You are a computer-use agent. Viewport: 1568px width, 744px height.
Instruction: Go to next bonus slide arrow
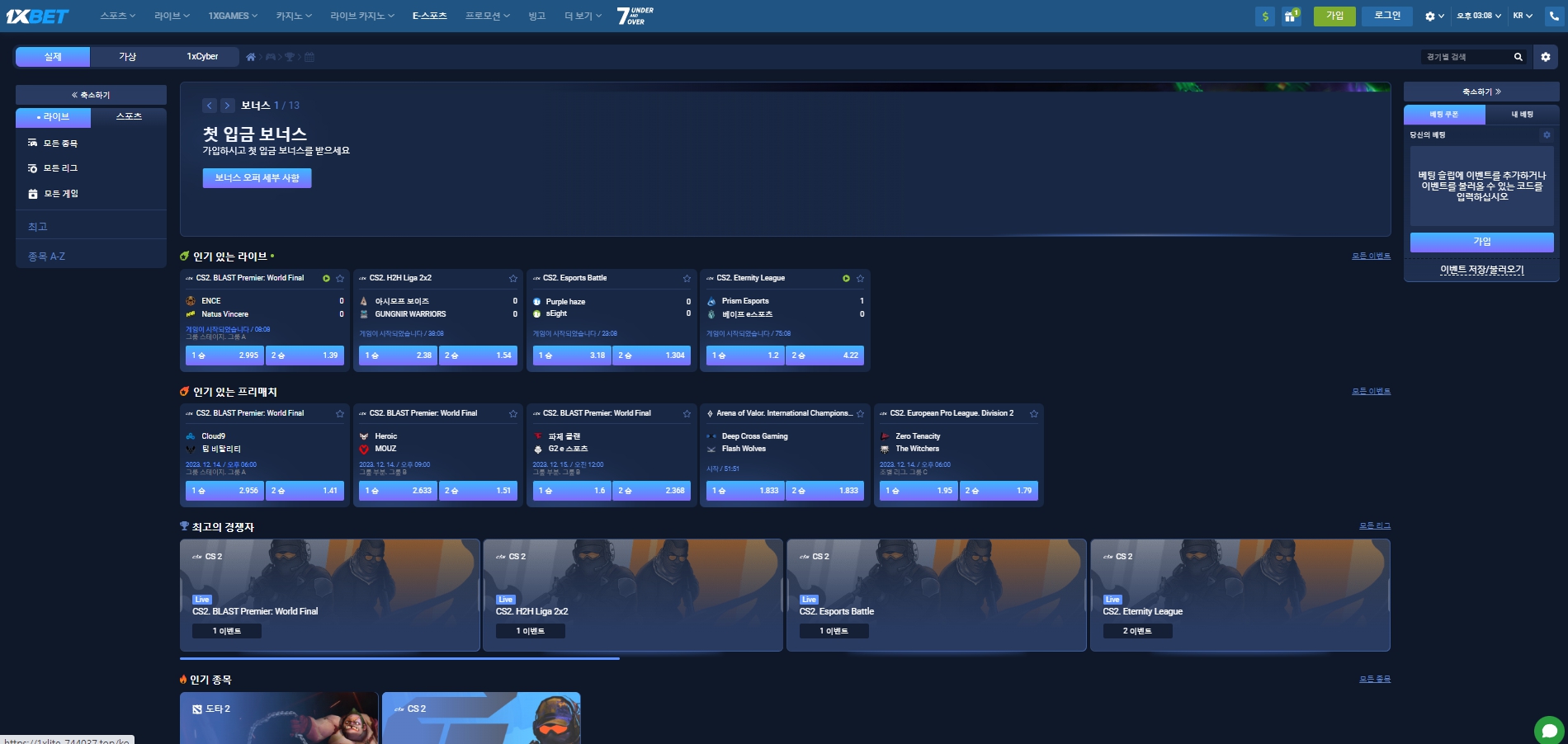227,106
